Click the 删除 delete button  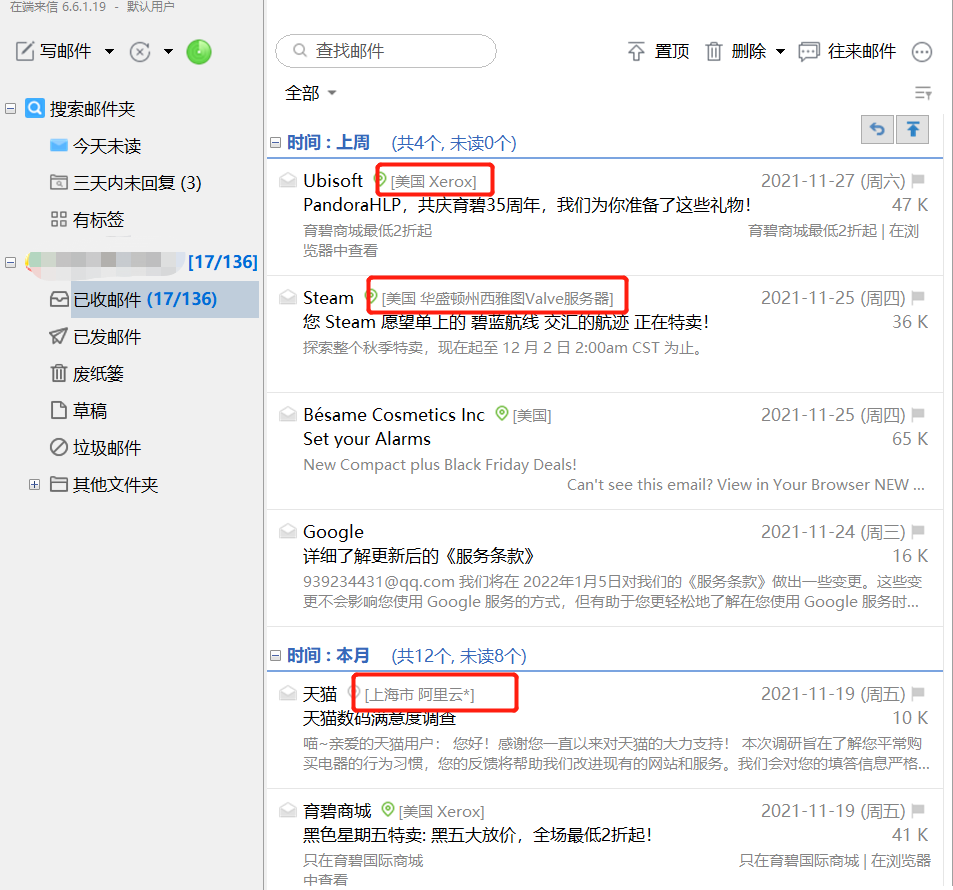coord(736,52)
